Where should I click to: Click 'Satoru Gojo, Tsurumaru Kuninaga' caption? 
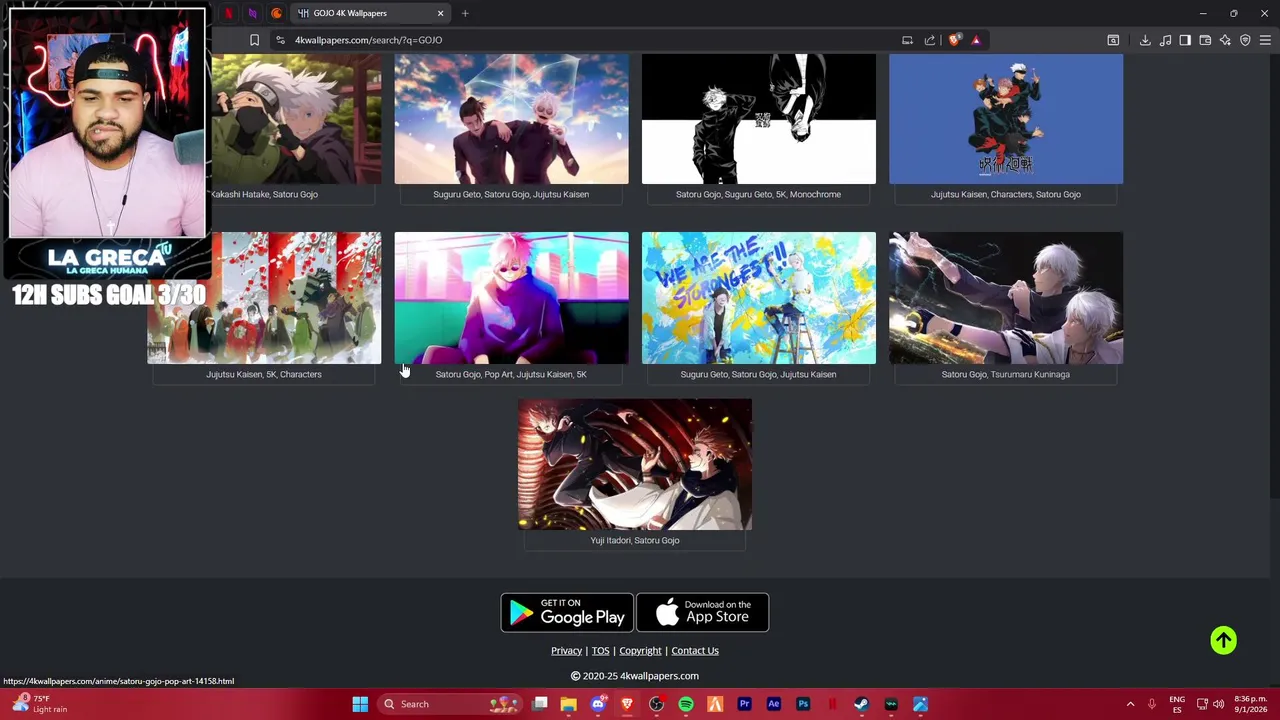1005,374
